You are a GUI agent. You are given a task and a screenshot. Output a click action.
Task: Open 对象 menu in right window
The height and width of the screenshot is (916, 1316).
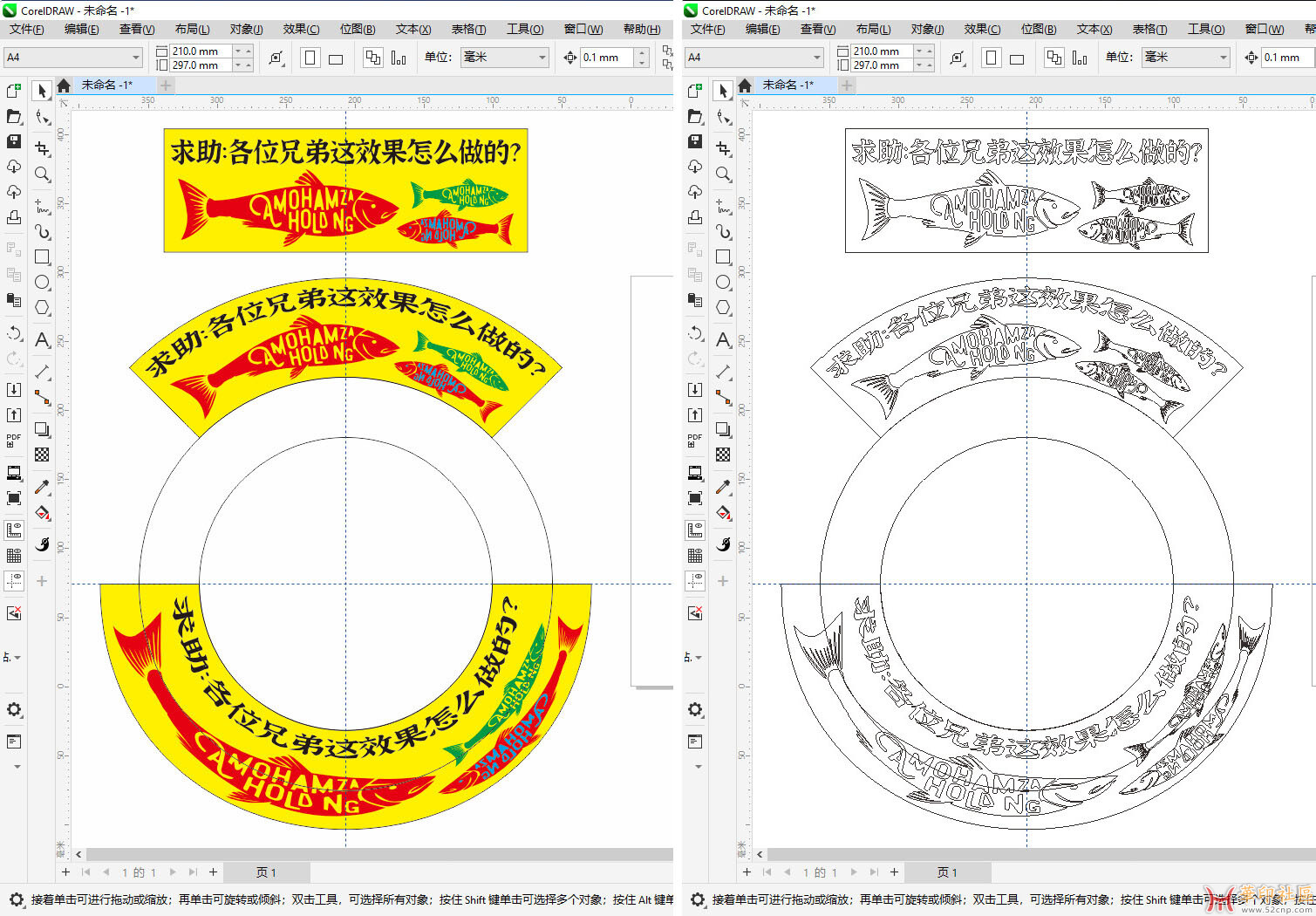pyautogui.click(x=927, y=29)
